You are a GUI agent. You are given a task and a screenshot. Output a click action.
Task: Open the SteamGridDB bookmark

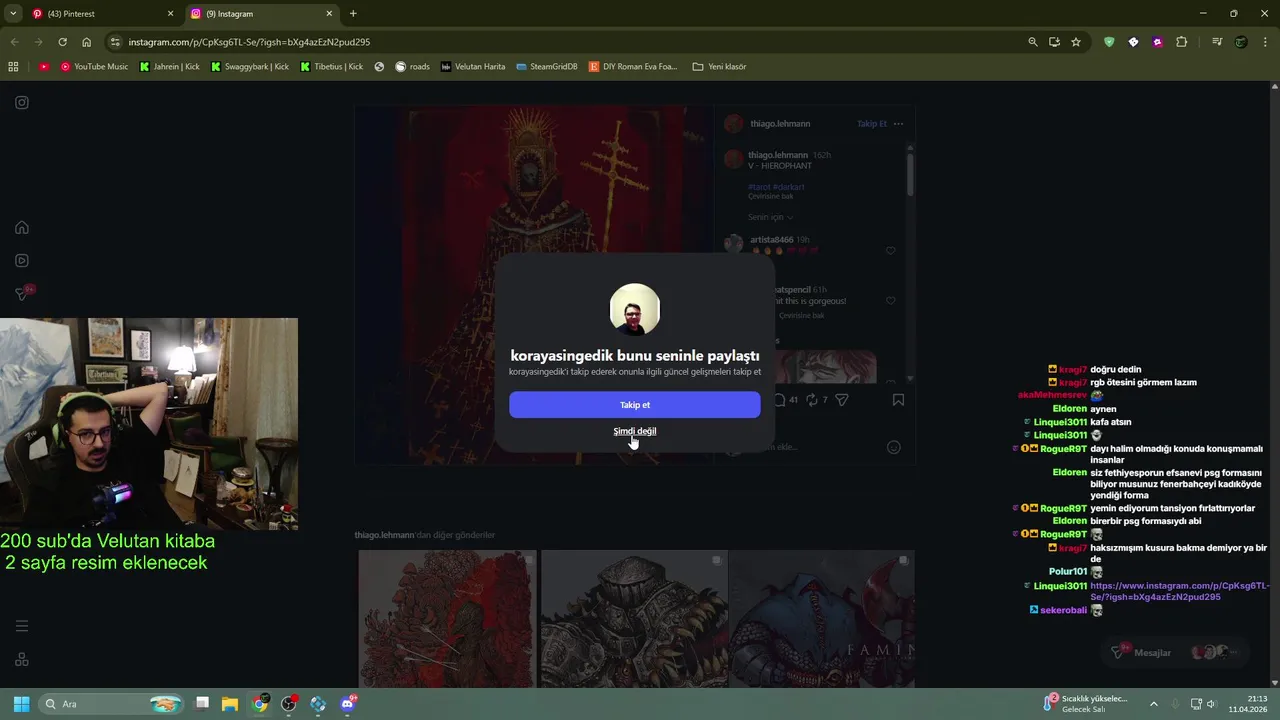coord(547,66)
